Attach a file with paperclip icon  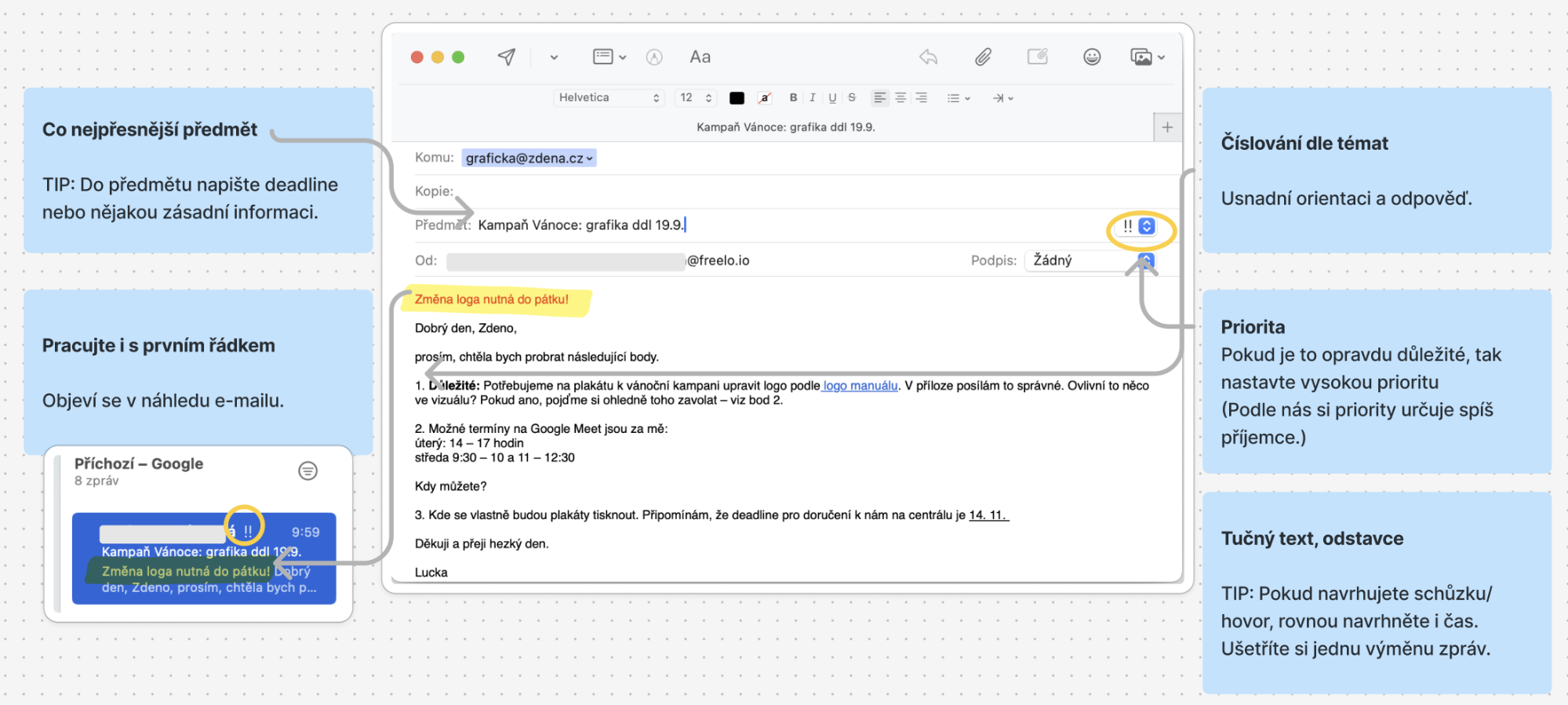click(x=983, y=56)
